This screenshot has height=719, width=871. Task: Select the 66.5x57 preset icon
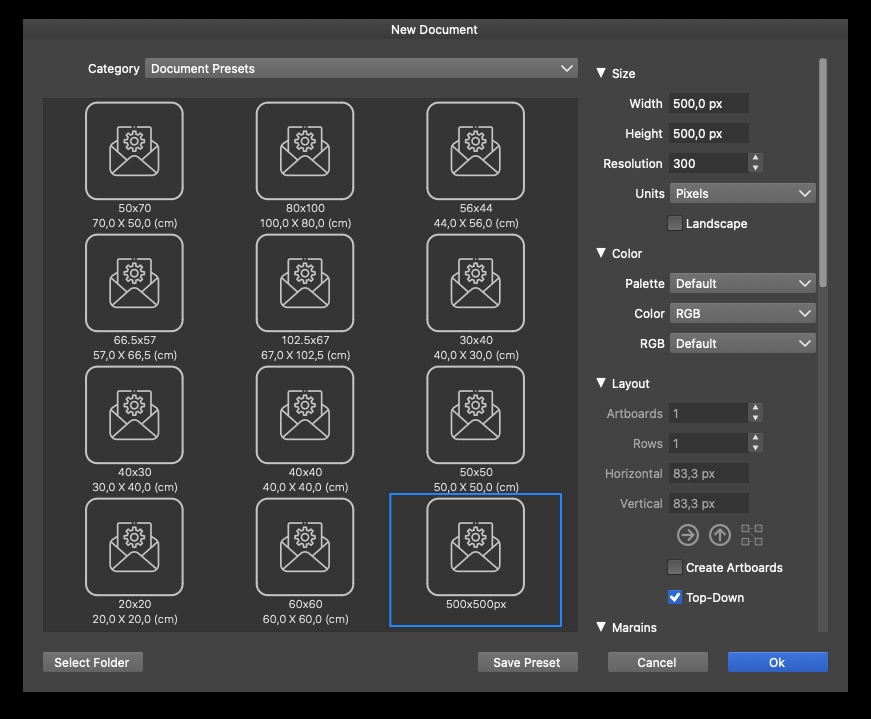tap(134, 283)
